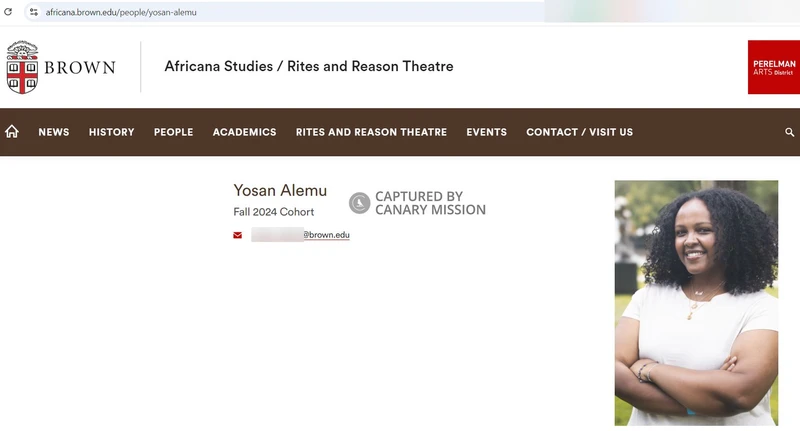This screenshot has height=431, width=800.
Task: View site information icon in address bar
Action: tap(33, 12)
